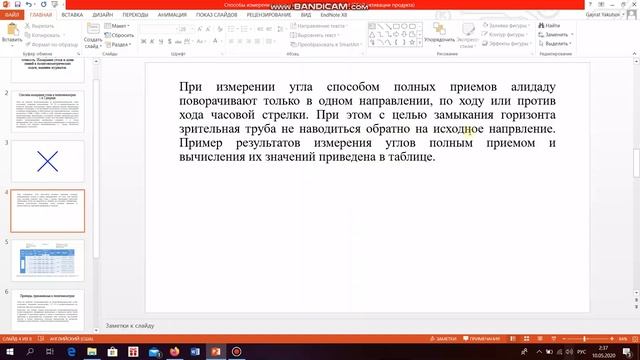
Task: Select rectangle shape in shapes gallery
Action: point(396,27)
